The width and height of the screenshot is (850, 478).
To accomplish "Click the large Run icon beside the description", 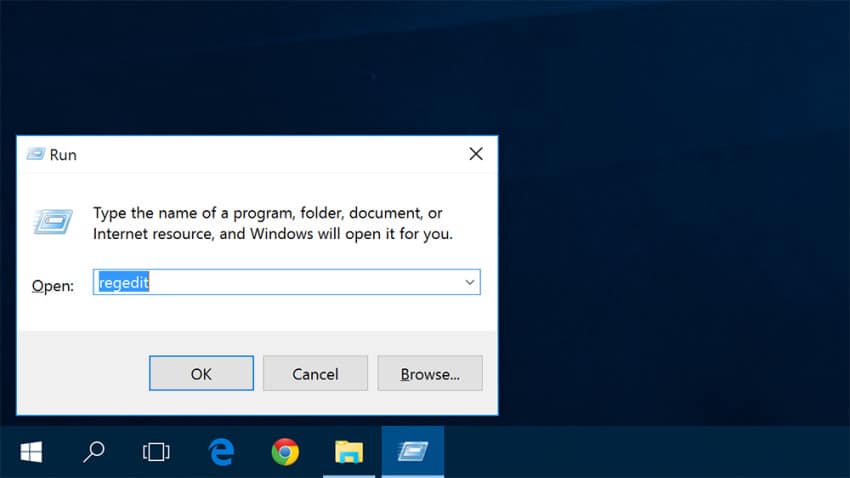I will point(53,222).
